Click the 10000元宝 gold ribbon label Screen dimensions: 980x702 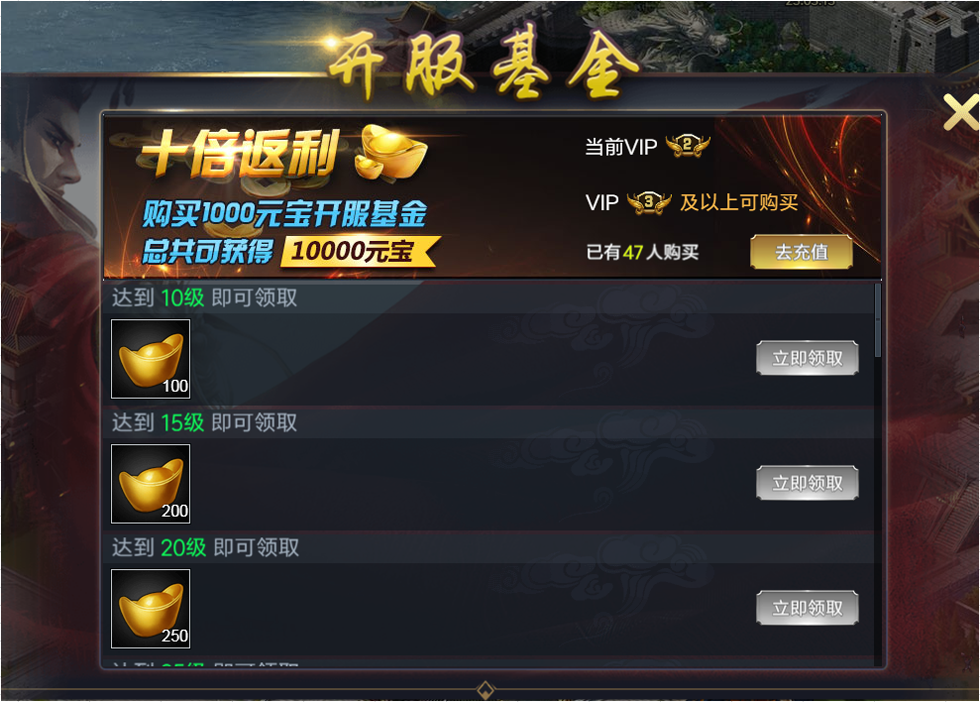tap(360, 251)
